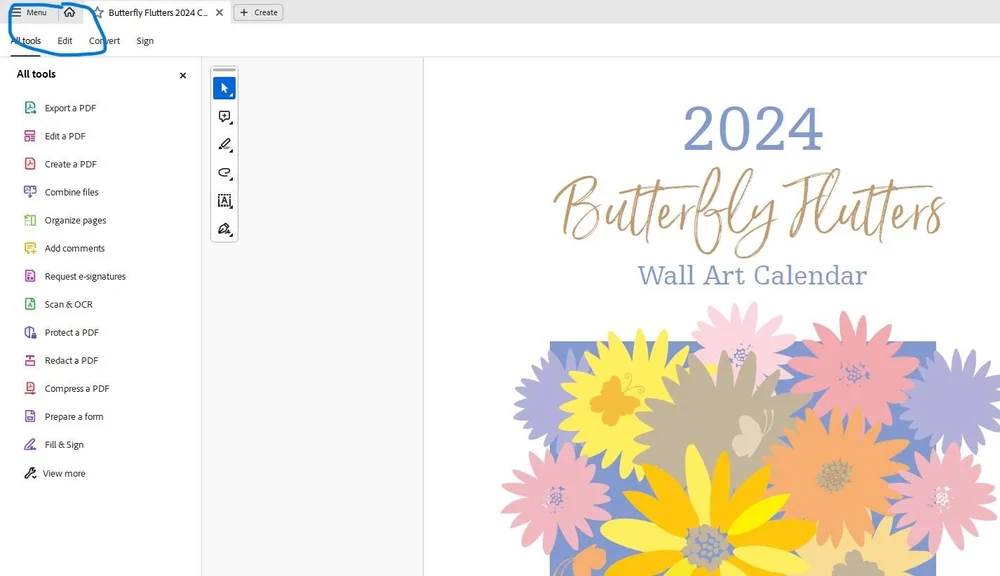Click the Prepare a form label

[x=74, y=417]
